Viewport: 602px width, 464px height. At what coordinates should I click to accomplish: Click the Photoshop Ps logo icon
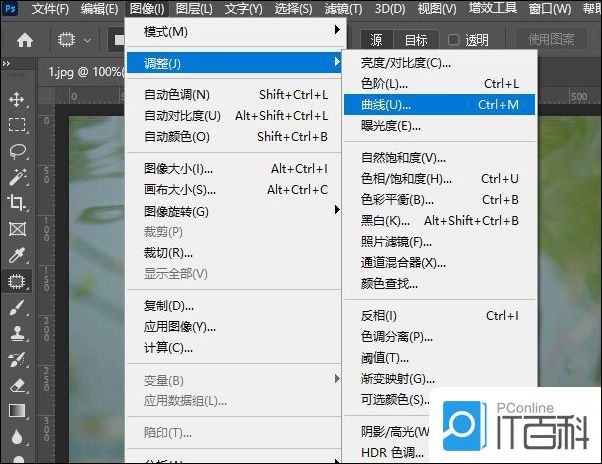tap(9, 8)
